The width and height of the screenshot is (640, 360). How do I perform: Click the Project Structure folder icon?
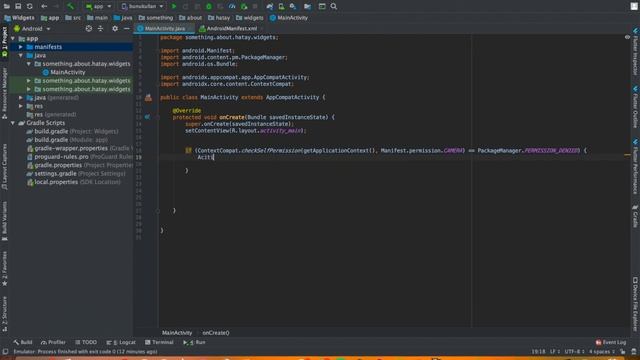(307, 6)
